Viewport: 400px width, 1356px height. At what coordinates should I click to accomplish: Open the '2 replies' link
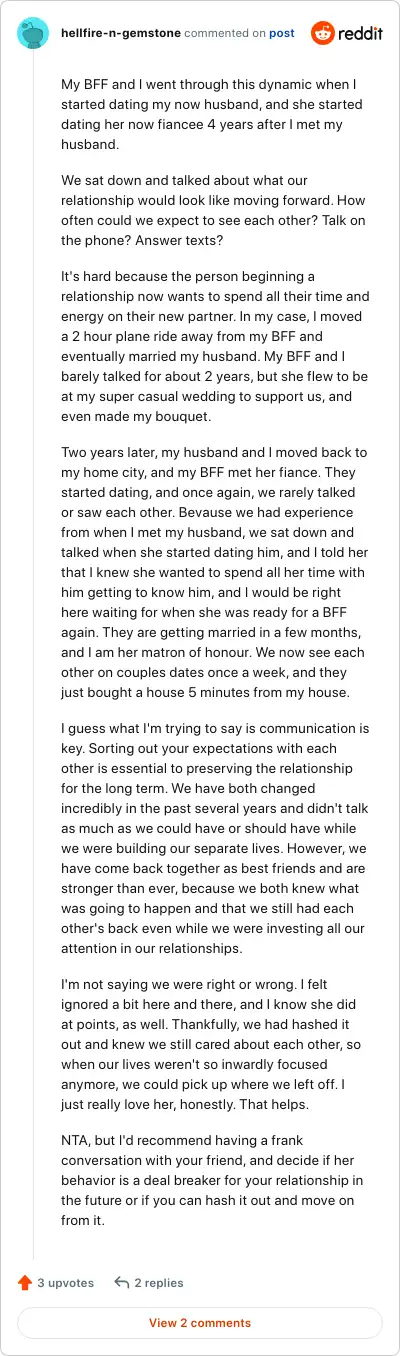tap(159, 1282)
